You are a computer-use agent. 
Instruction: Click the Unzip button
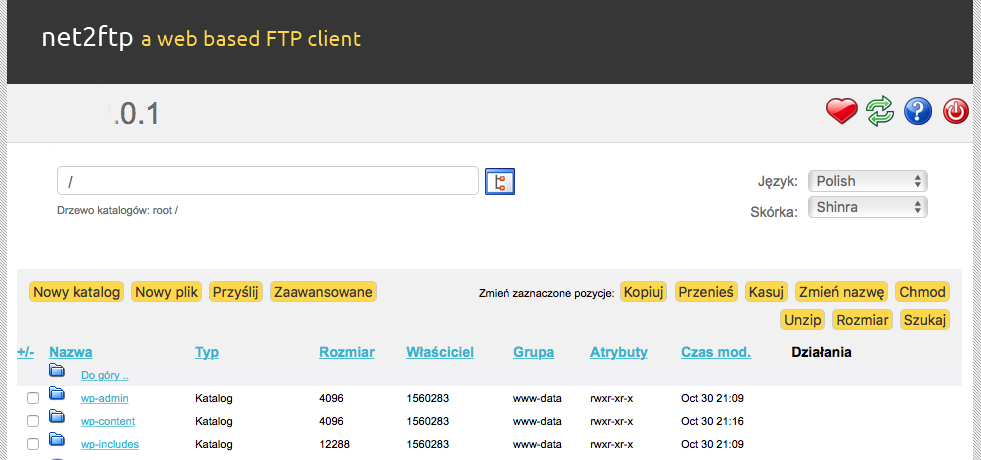[x=803, y=320]
